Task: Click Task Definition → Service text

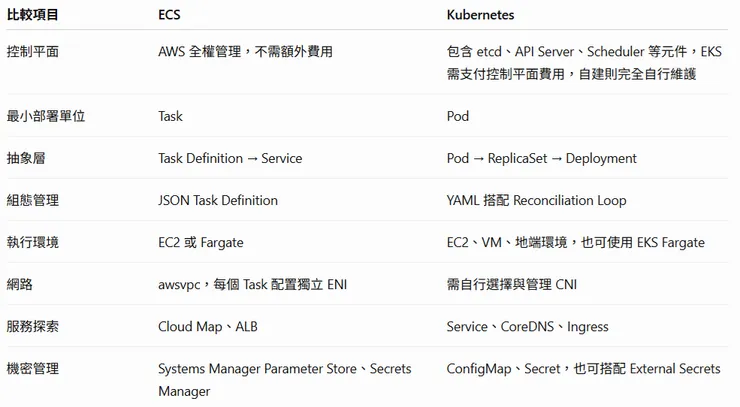Action: (230, 158)
